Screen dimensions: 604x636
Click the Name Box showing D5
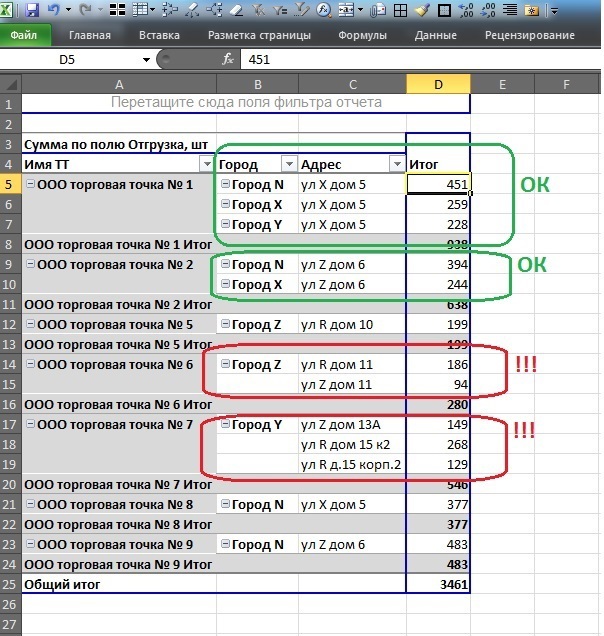point(69,60)
